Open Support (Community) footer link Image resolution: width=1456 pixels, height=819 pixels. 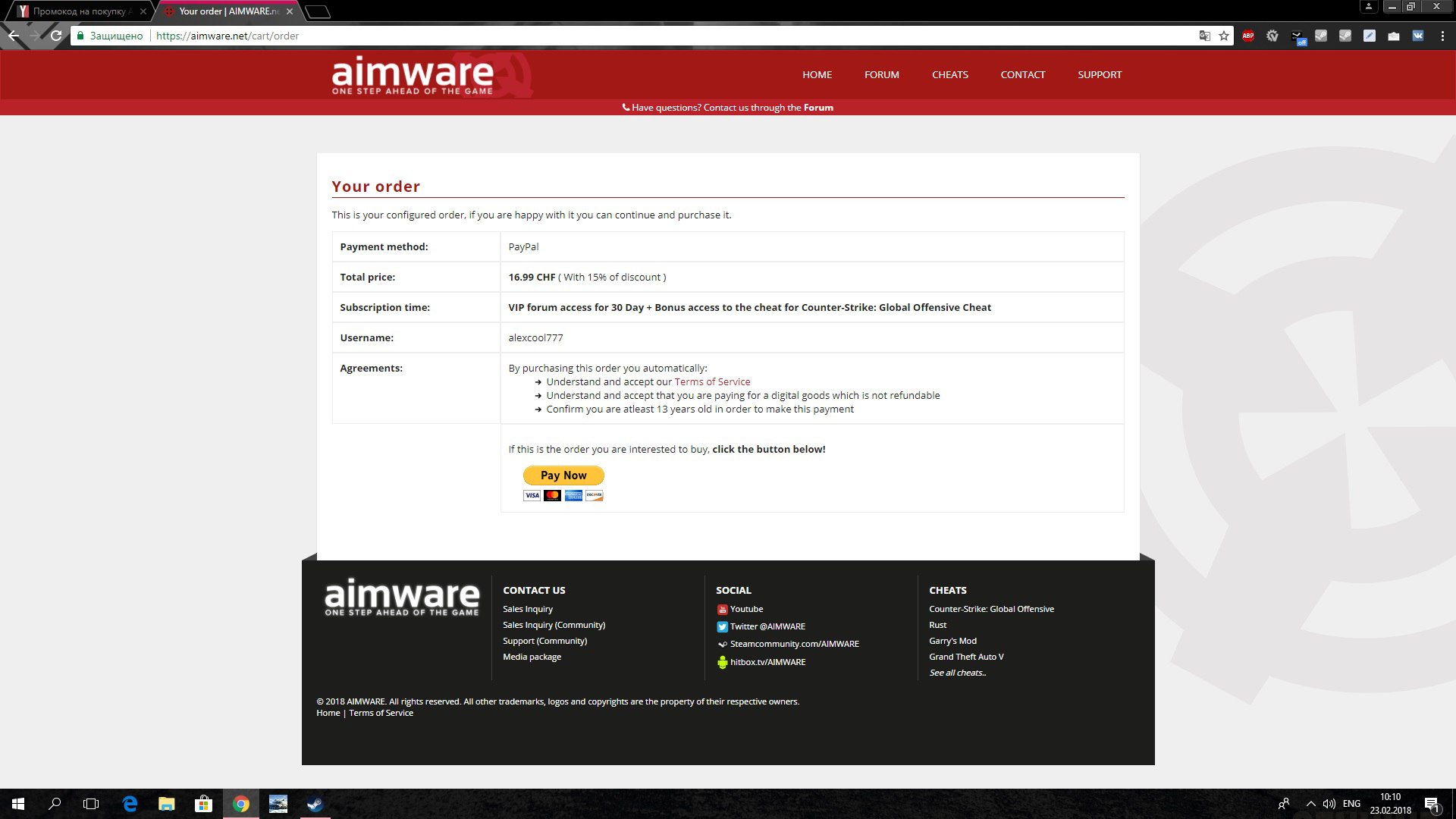(x=544, y=641)
